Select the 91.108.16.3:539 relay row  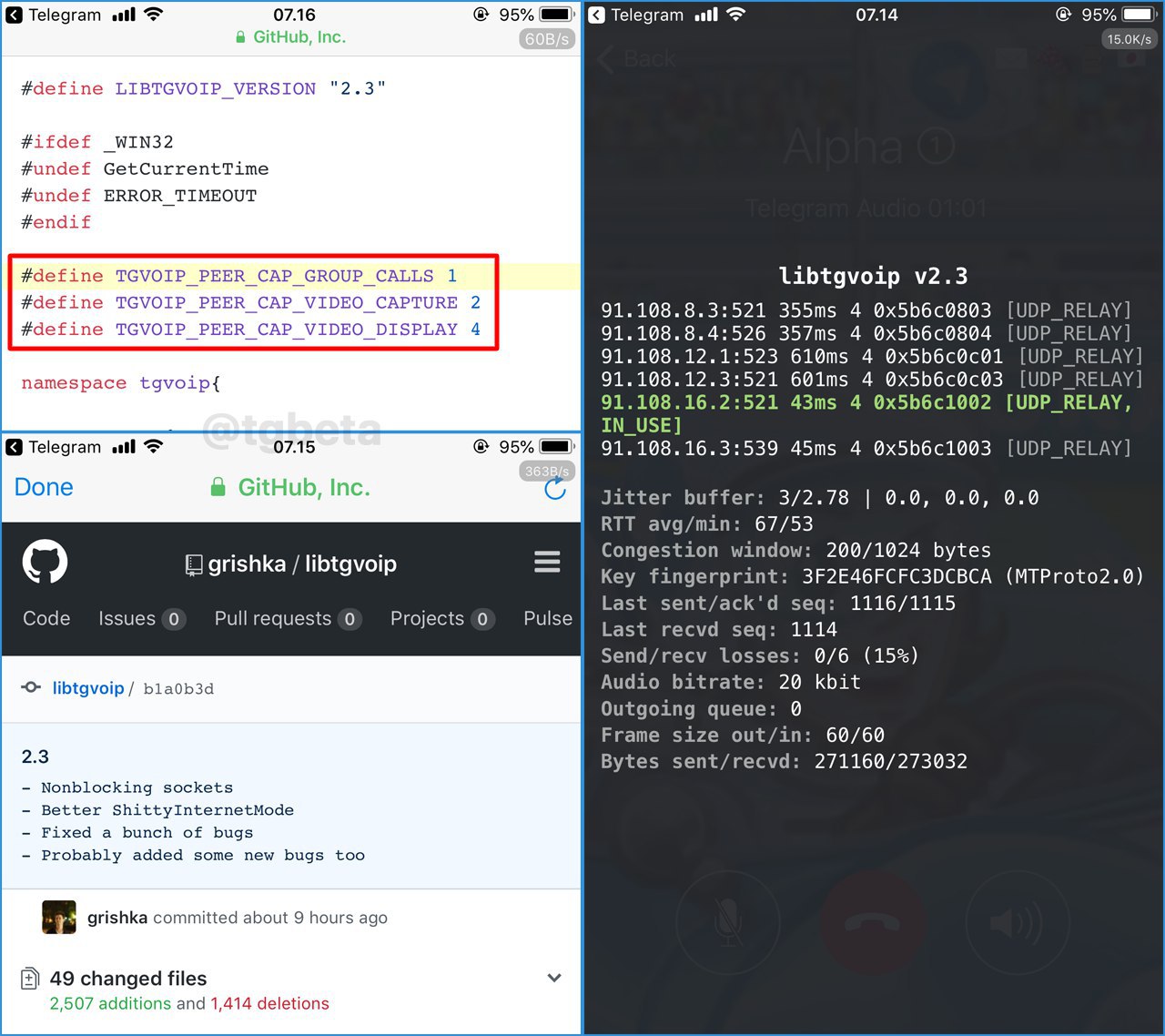[866, 448]
